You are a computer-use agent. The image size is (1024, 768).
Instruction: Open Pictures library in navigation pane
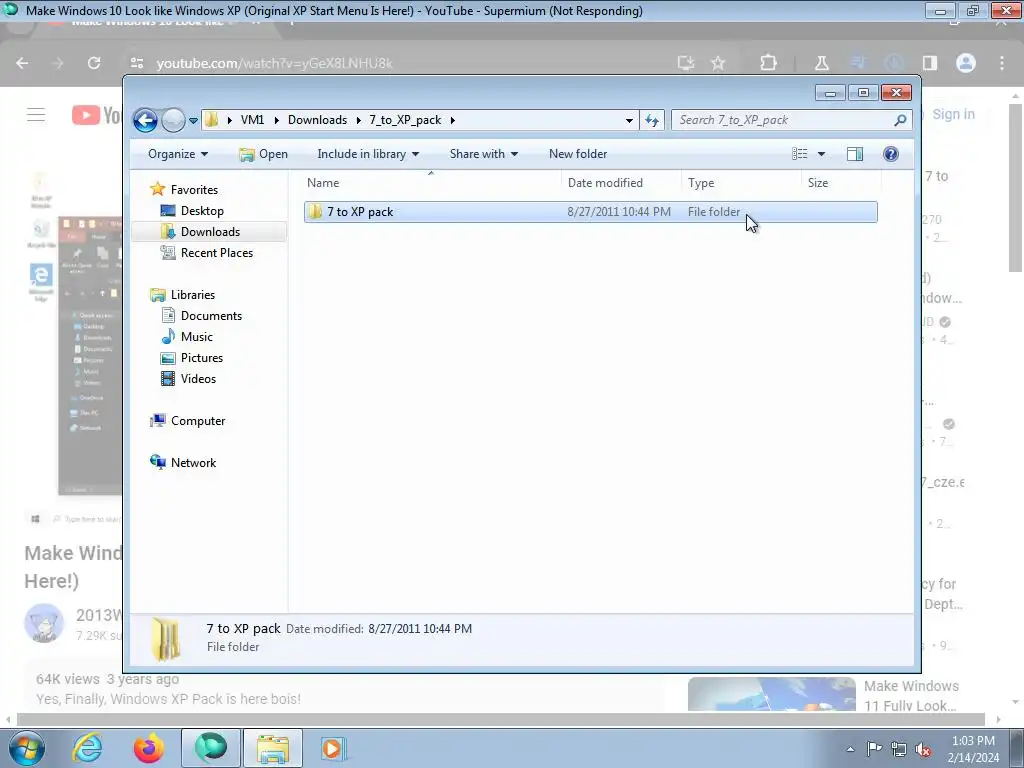point(201,358)
